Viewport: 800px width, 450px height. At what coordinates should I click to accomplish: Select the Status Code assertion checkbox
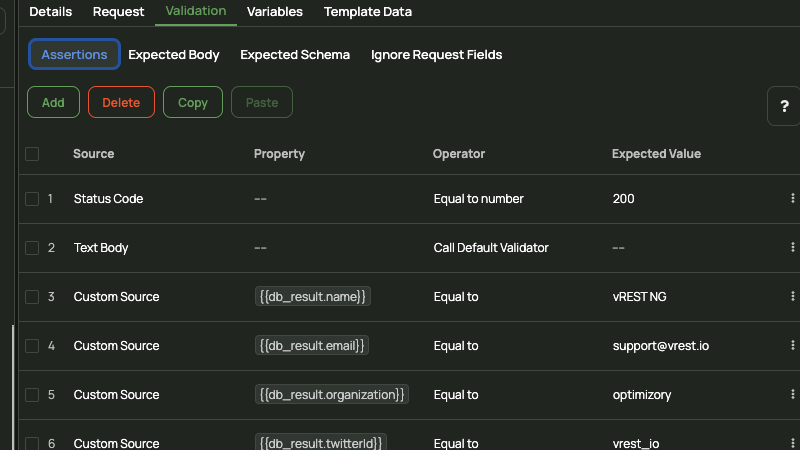coord(32,198)
